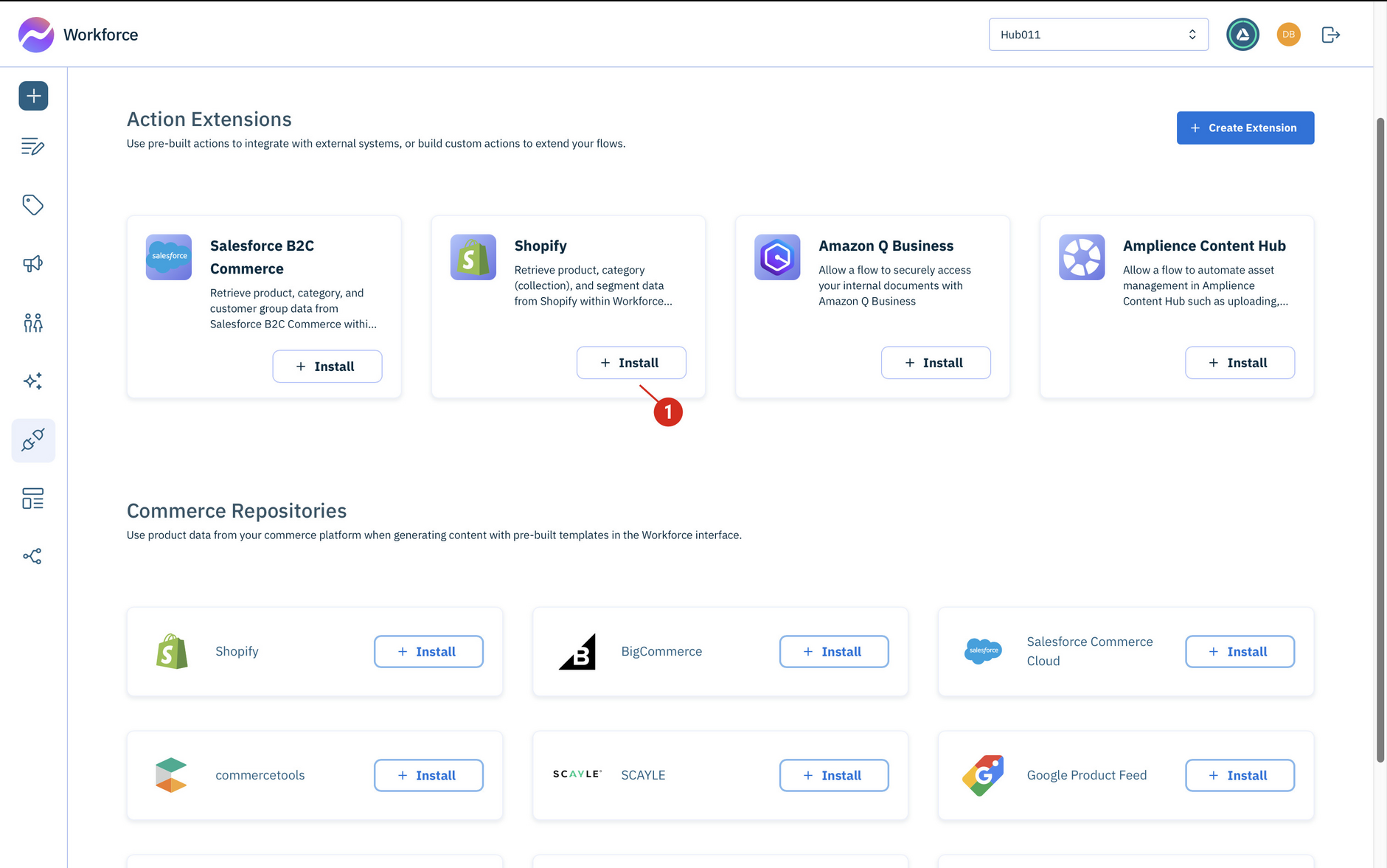Install the Google Product Feed repository
The width and height of the screenshot is (1387, 868).
(1240, 775)
